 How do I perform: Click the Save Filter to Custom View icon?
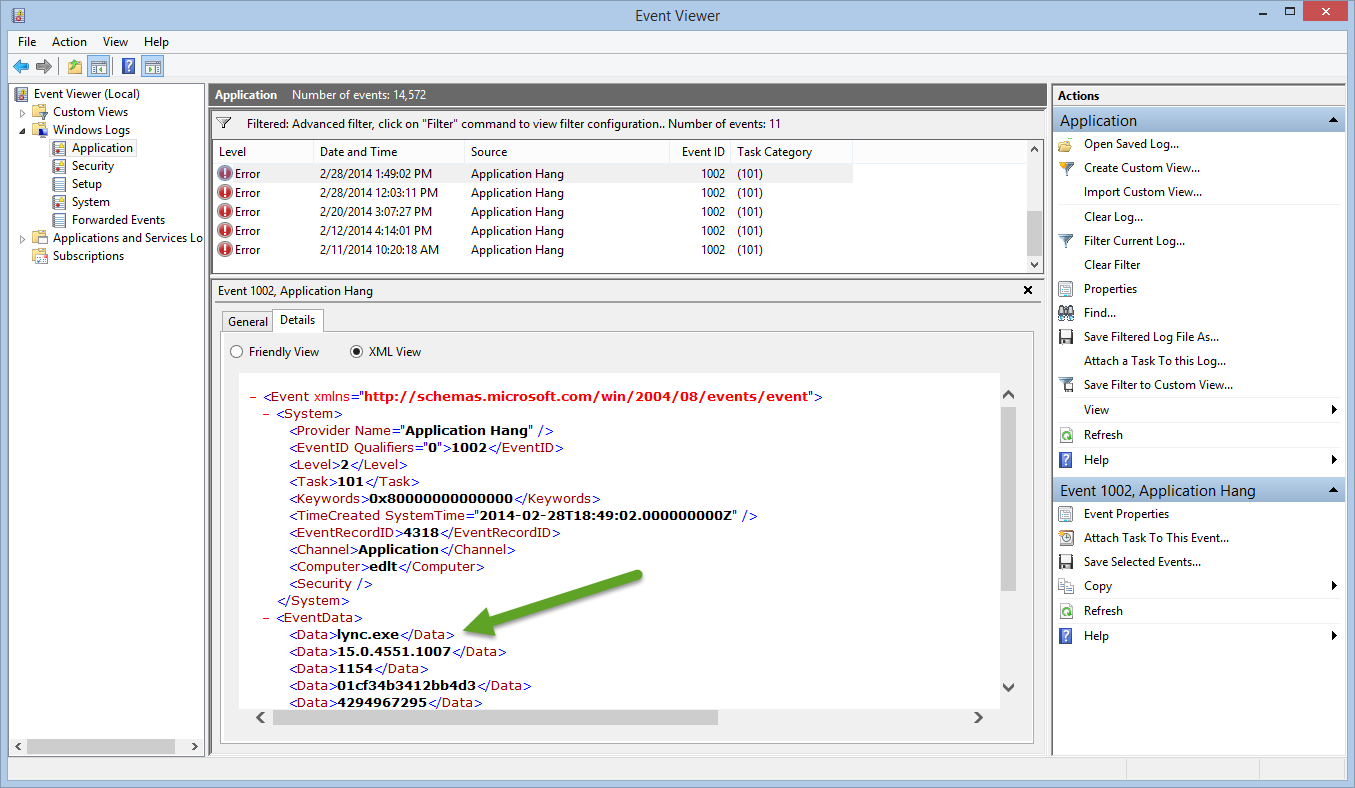tap(1066, 385)
